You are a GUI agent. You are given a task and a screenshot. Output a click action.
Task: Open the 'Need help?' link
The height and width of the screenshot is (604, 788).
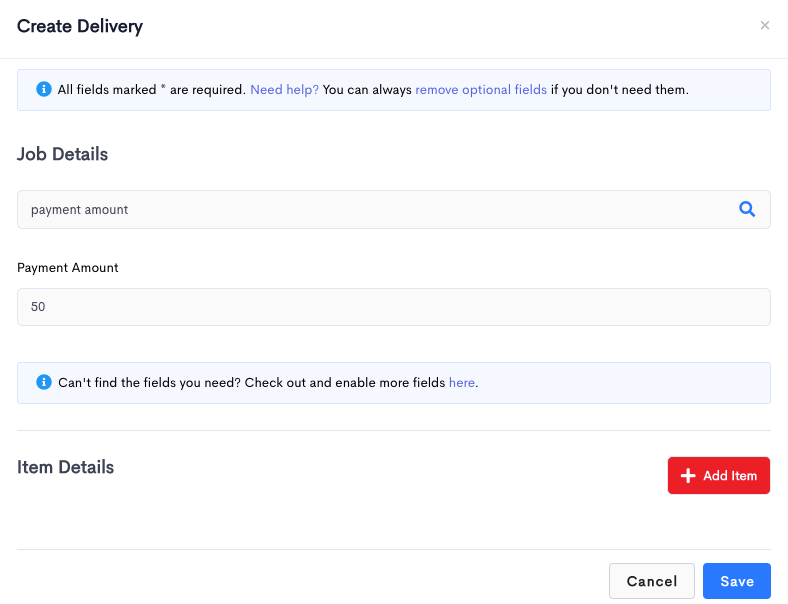284,89
